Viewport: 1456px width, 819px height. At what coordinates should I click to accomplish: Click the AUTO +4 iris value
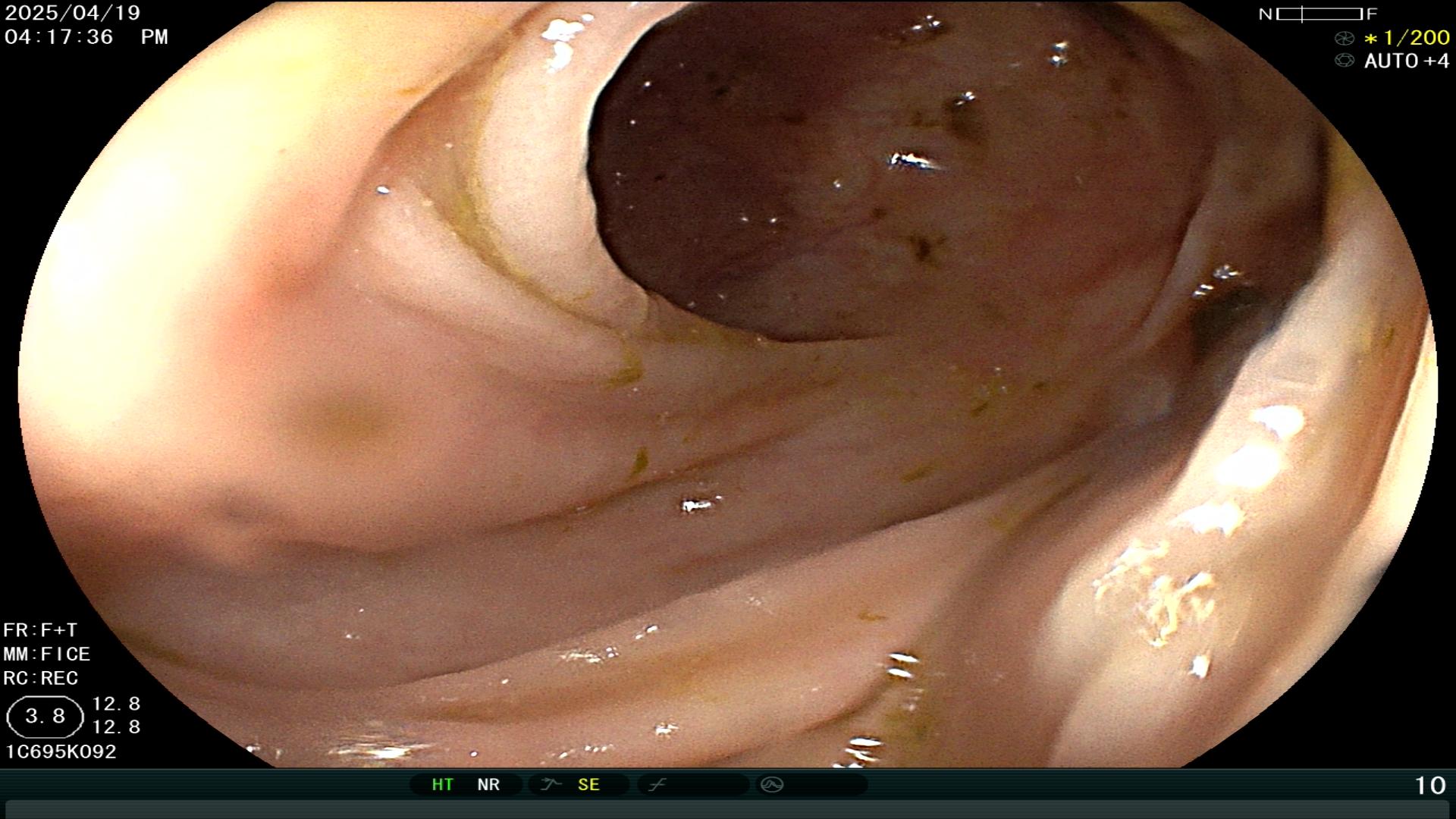click(x=1407, y=61)
